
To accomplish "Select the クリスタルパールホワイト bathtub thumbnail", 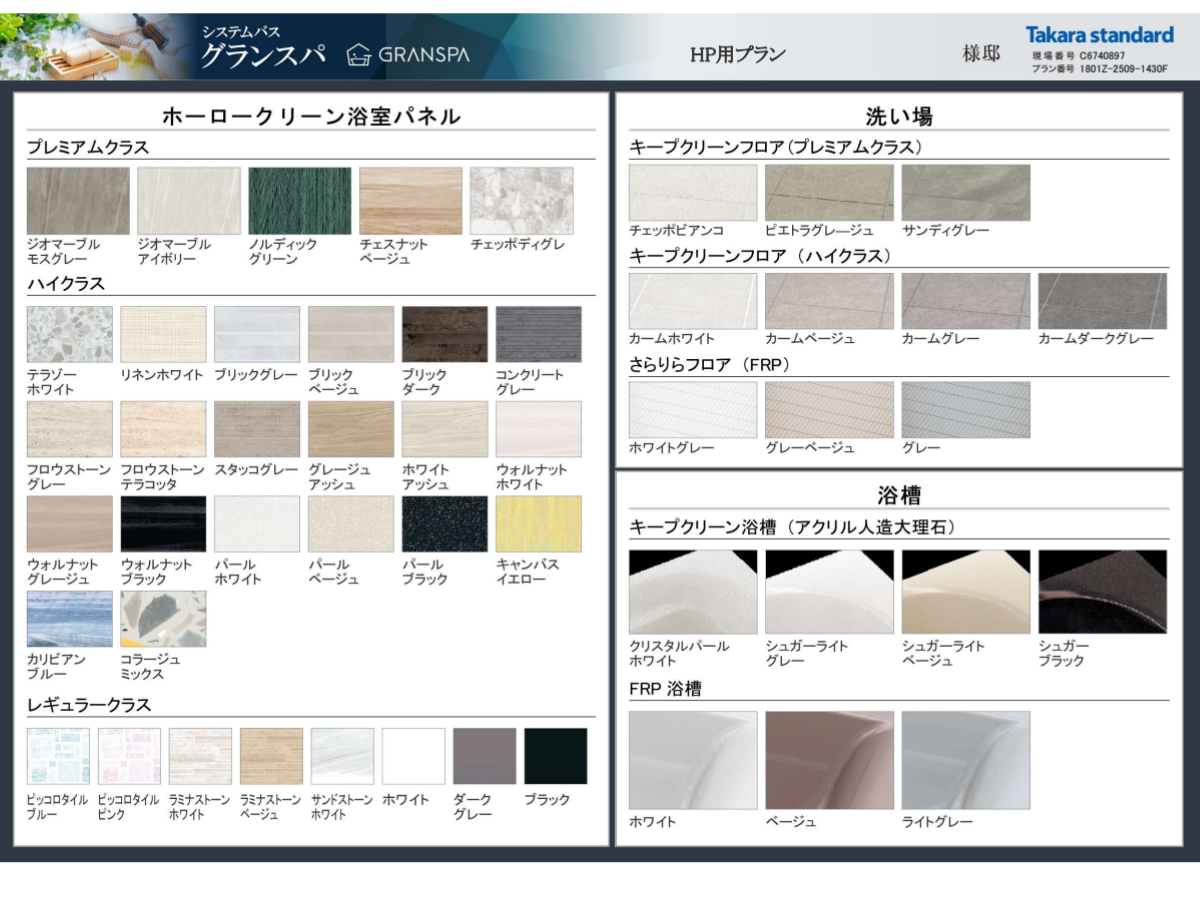I will click(x=692, y=591).
